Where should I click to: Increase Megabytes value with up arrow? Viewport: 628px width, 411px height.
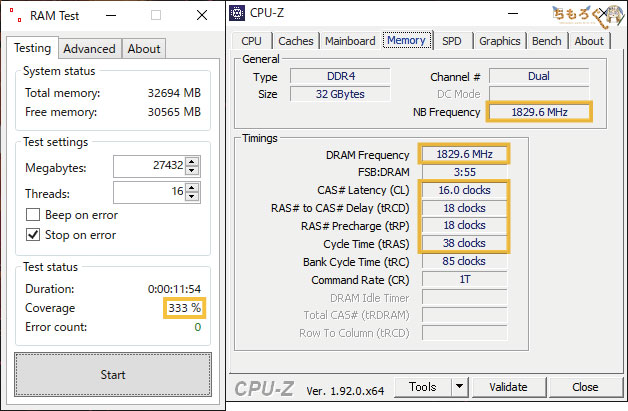pos(192,161)
